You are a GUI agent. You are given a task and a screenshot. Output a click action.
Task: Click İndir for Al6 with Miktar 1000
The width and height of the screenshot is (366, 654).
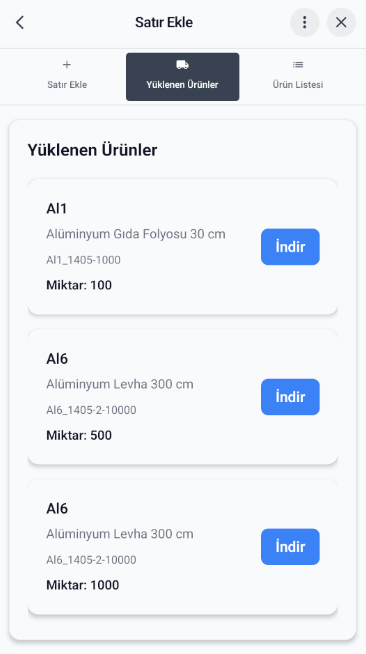[290, 547]
